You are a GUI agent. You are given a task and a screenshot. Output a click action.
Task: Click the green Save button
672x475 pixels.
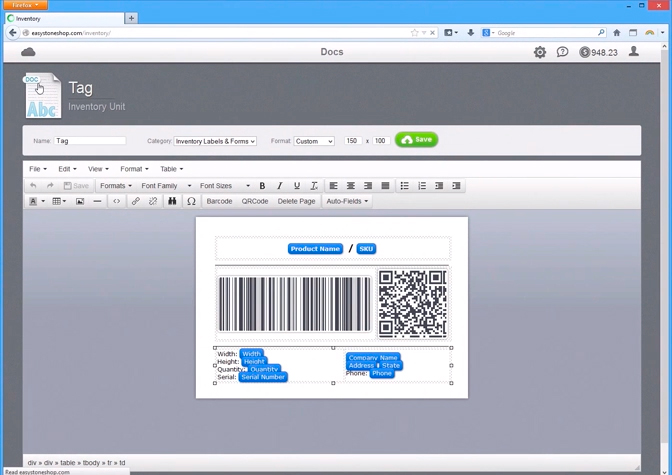[416, 140]
